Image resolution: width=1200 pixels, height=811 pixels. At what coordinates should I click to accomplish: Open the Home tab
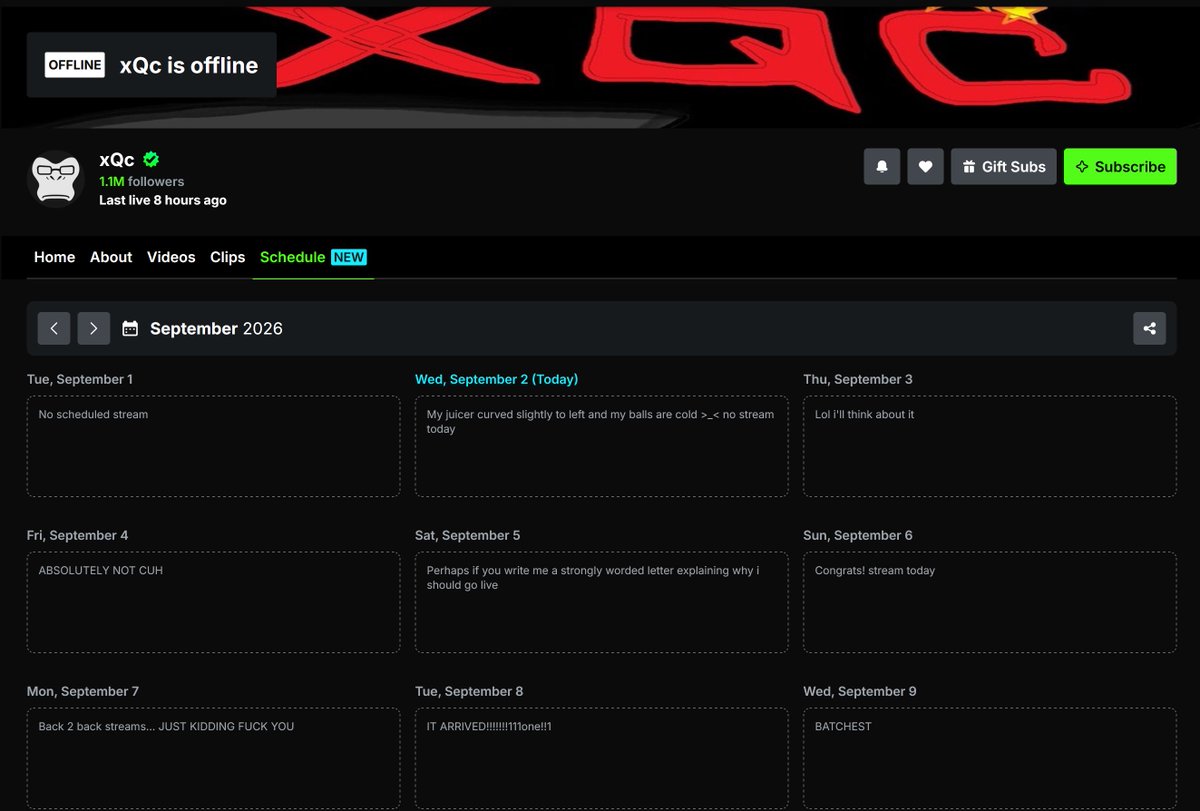pos(55,257)
